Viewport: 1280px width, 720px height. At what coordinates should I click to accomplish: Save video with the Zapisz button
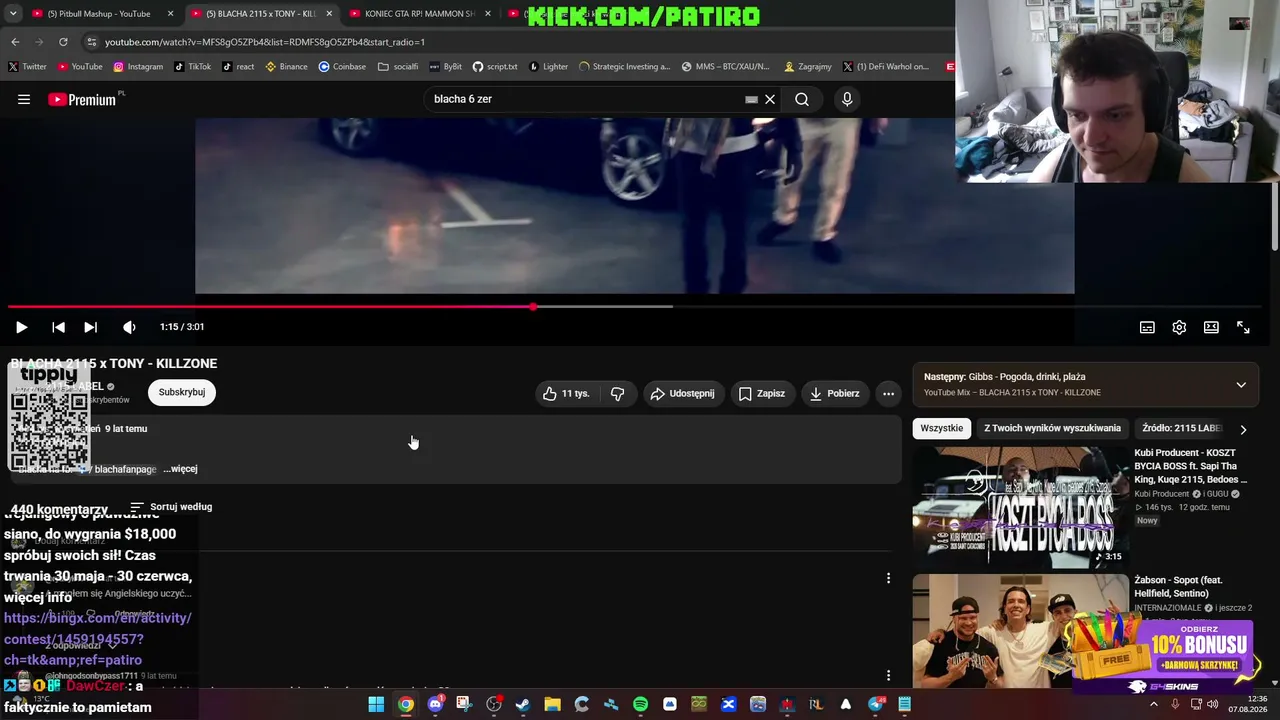tap(762, 394)
